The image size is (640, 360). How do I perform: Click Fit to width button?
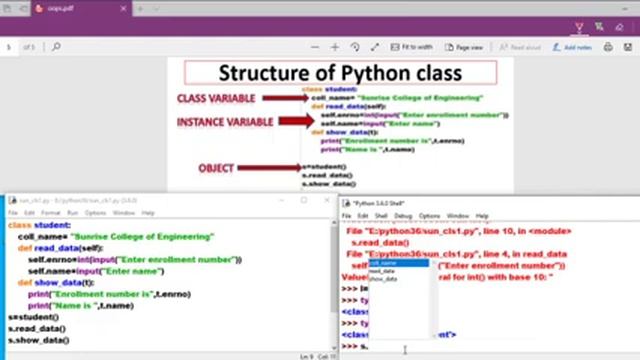tap(411, 47)
